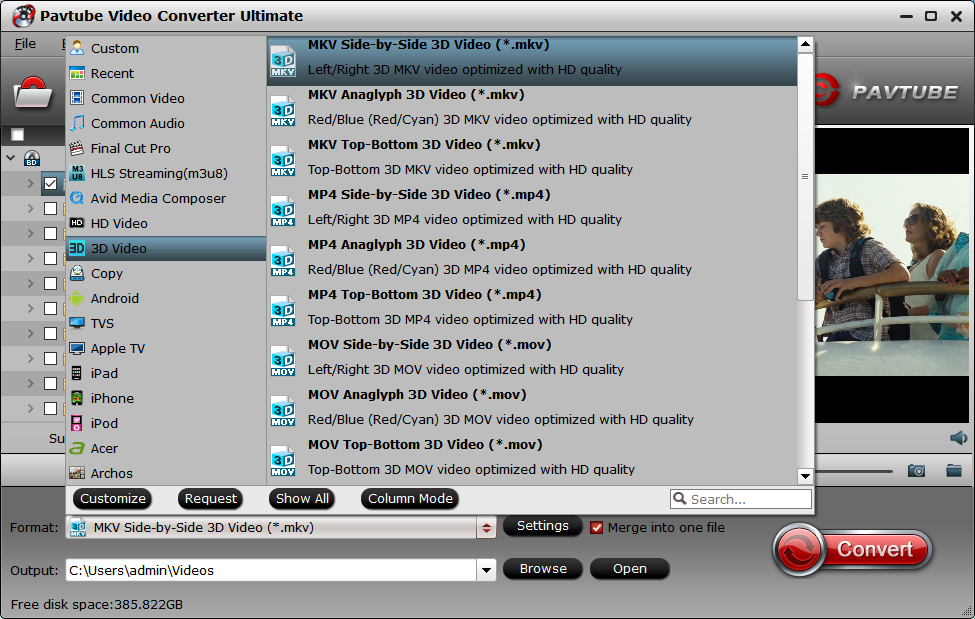The width and height of the screenshot is (975, 619).
Task: Open the Format dropdown arrow
Action: [x=486, y=528]
